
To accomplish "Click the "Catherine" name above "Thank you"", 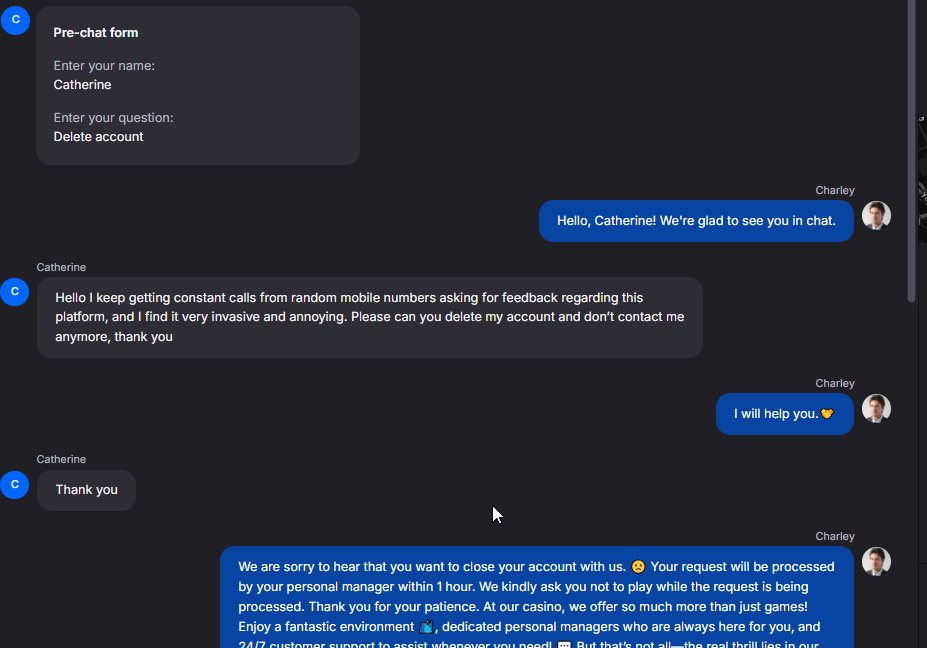I will click(61, 459).
